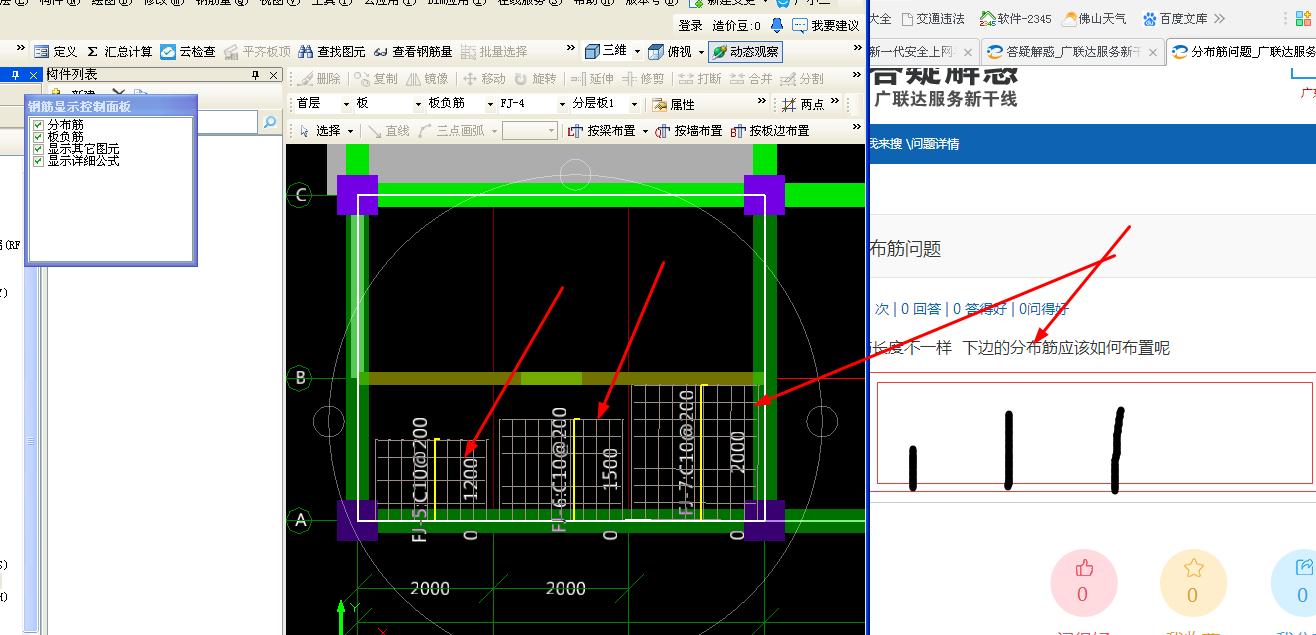
Task: Select the 移动 move tool
Action: pos(484,78)
